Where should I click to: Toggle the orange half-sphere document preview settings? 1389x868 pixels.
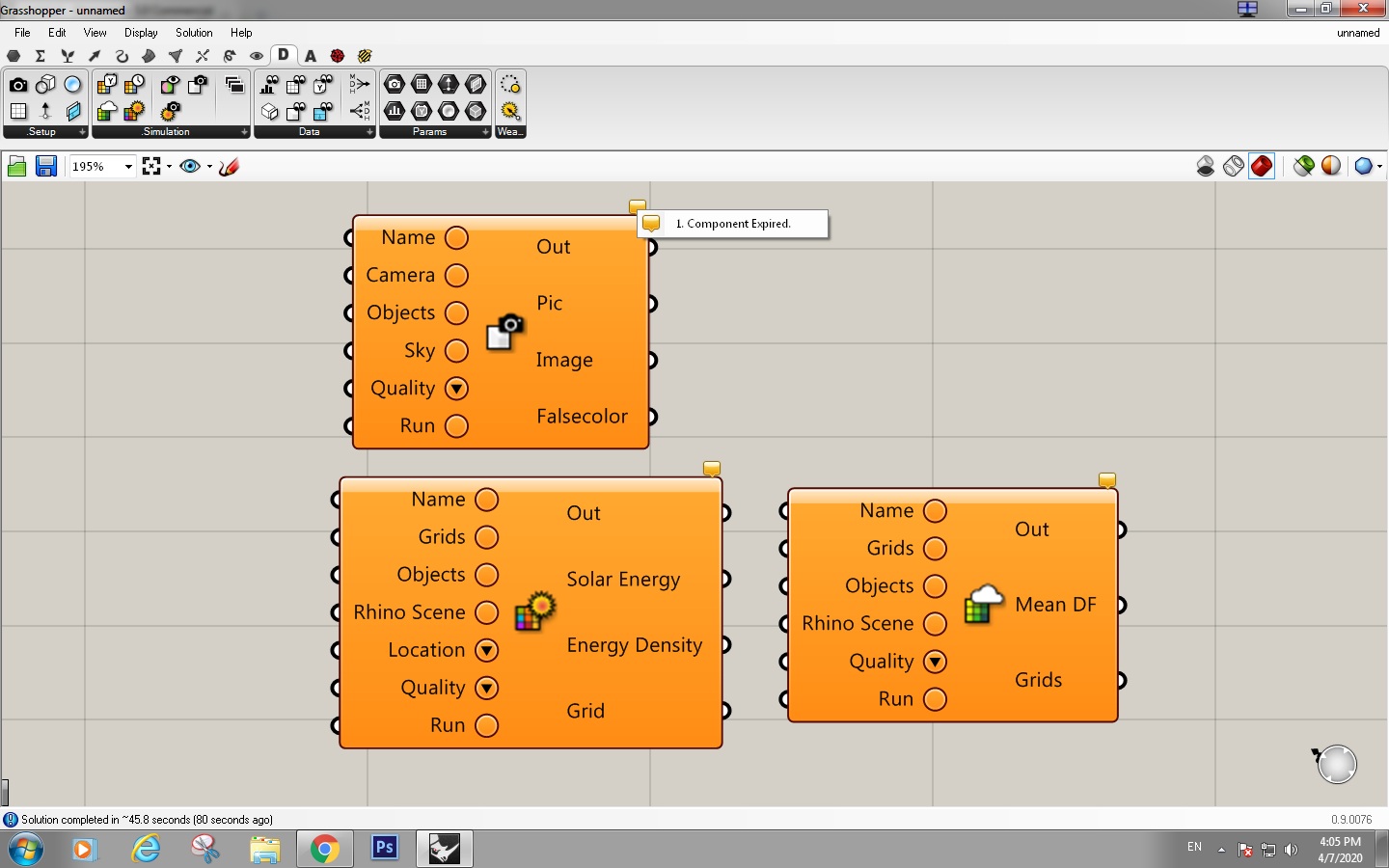1331,166
